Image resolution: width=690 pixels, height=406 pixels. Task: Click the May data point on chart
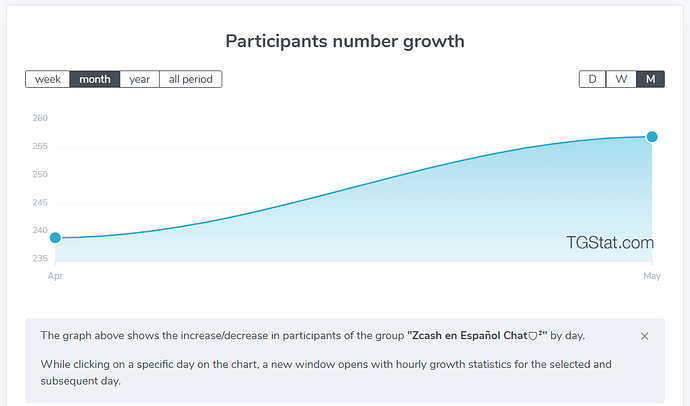click(x=652, y=137)
